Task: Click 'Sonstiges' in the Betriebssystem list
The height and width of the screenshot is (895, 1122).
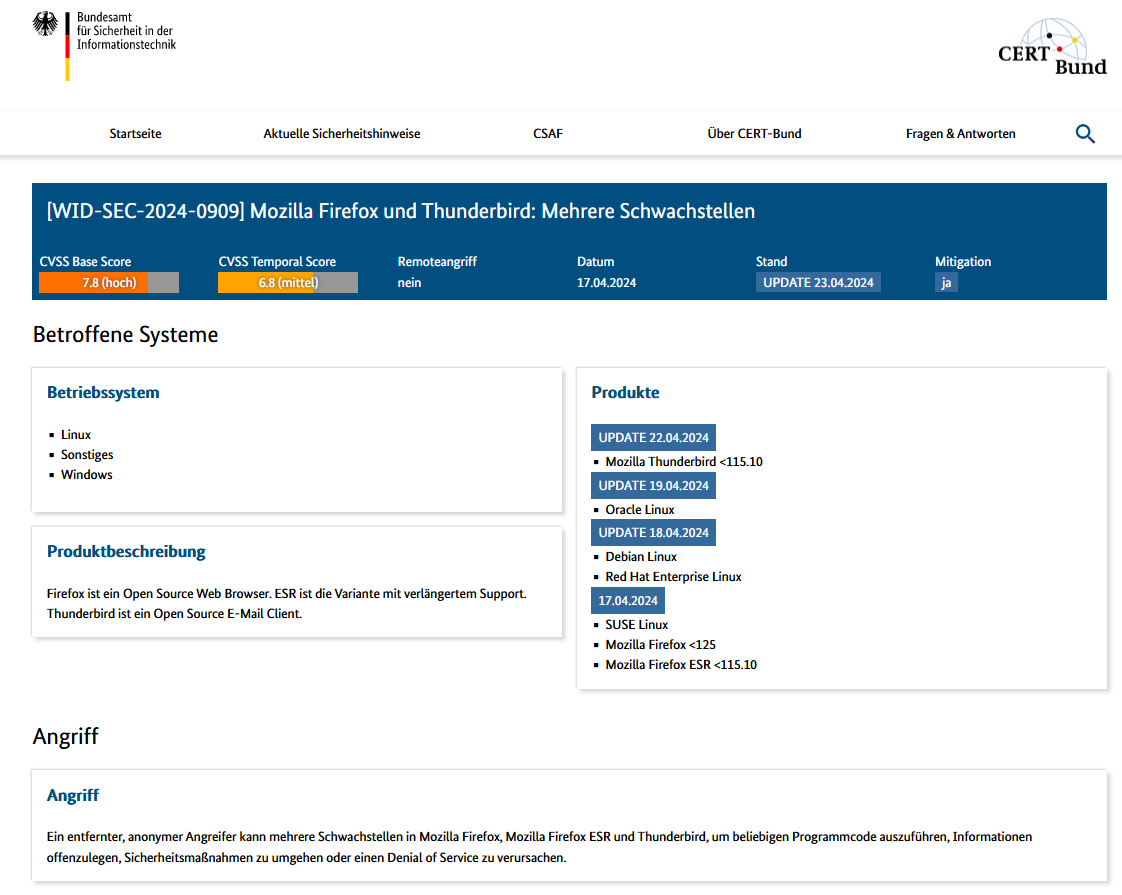Action: (87, 455)
